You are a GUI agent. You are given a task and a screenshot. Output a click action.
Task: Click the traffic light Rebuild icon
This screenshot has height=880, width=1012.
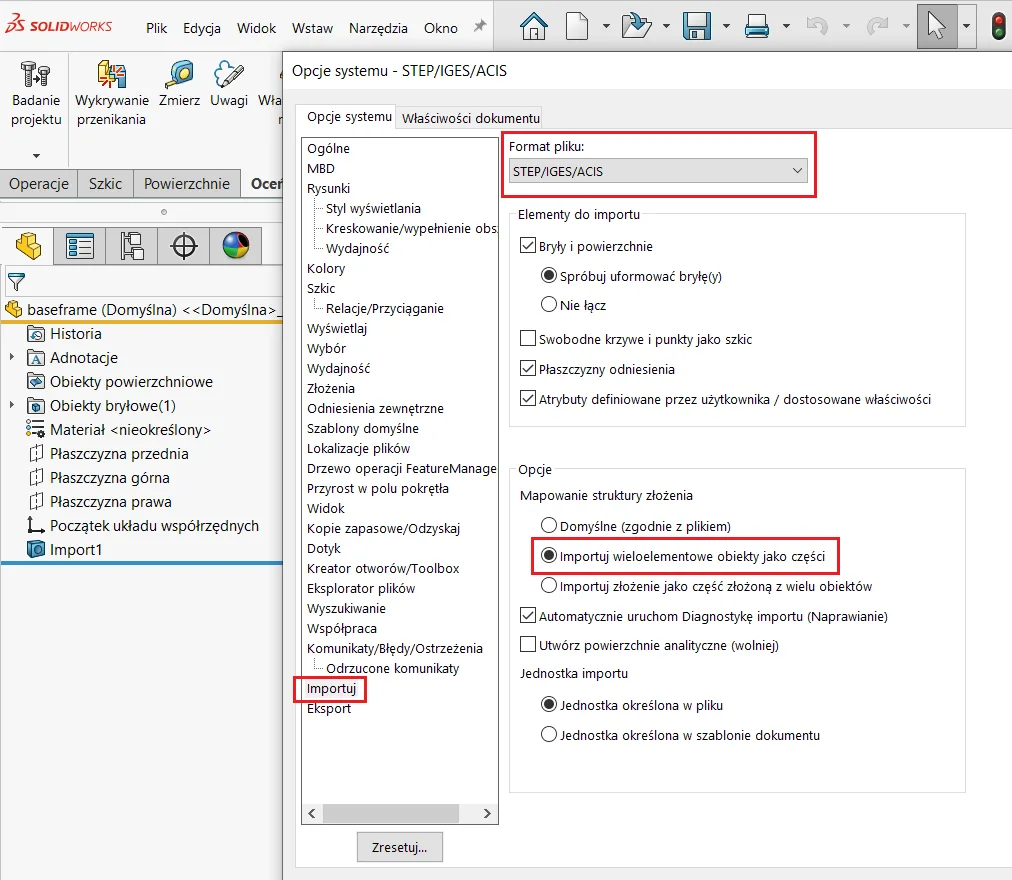[998, 26]
